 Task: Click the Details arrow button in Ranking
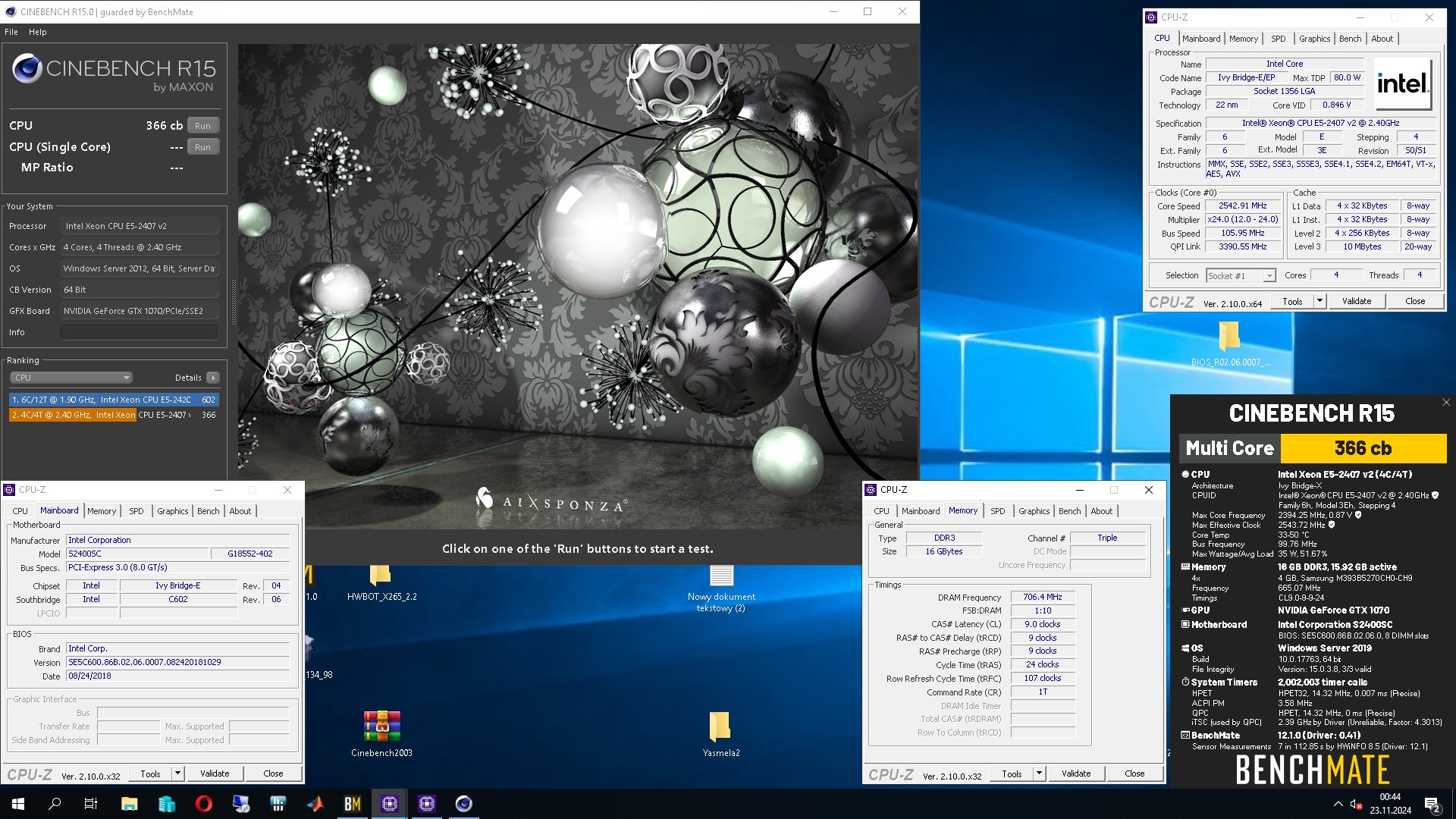tap(213, 378)
